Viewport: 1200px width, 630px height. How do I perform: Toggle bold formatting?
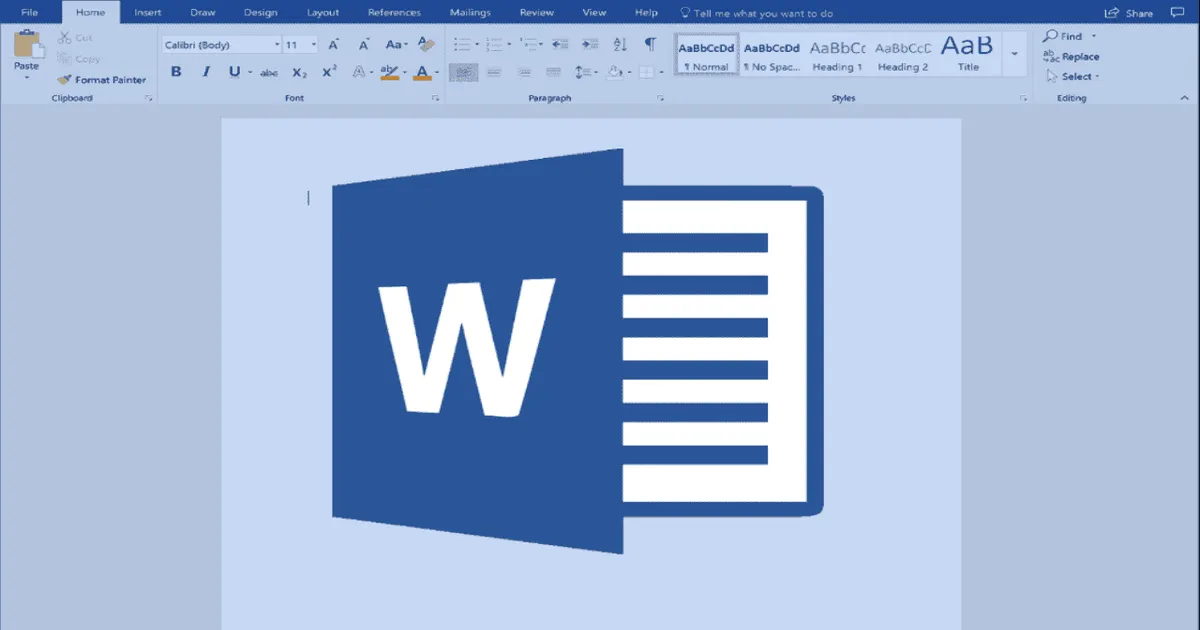click(x=176, y=71)
